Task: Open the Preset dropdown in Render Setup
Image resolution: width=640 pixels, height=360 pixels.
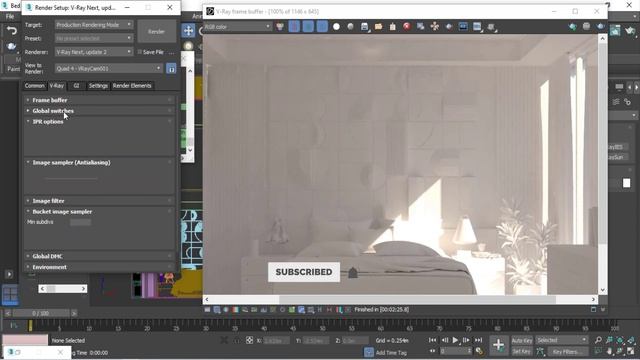Action: pos(94,38)
